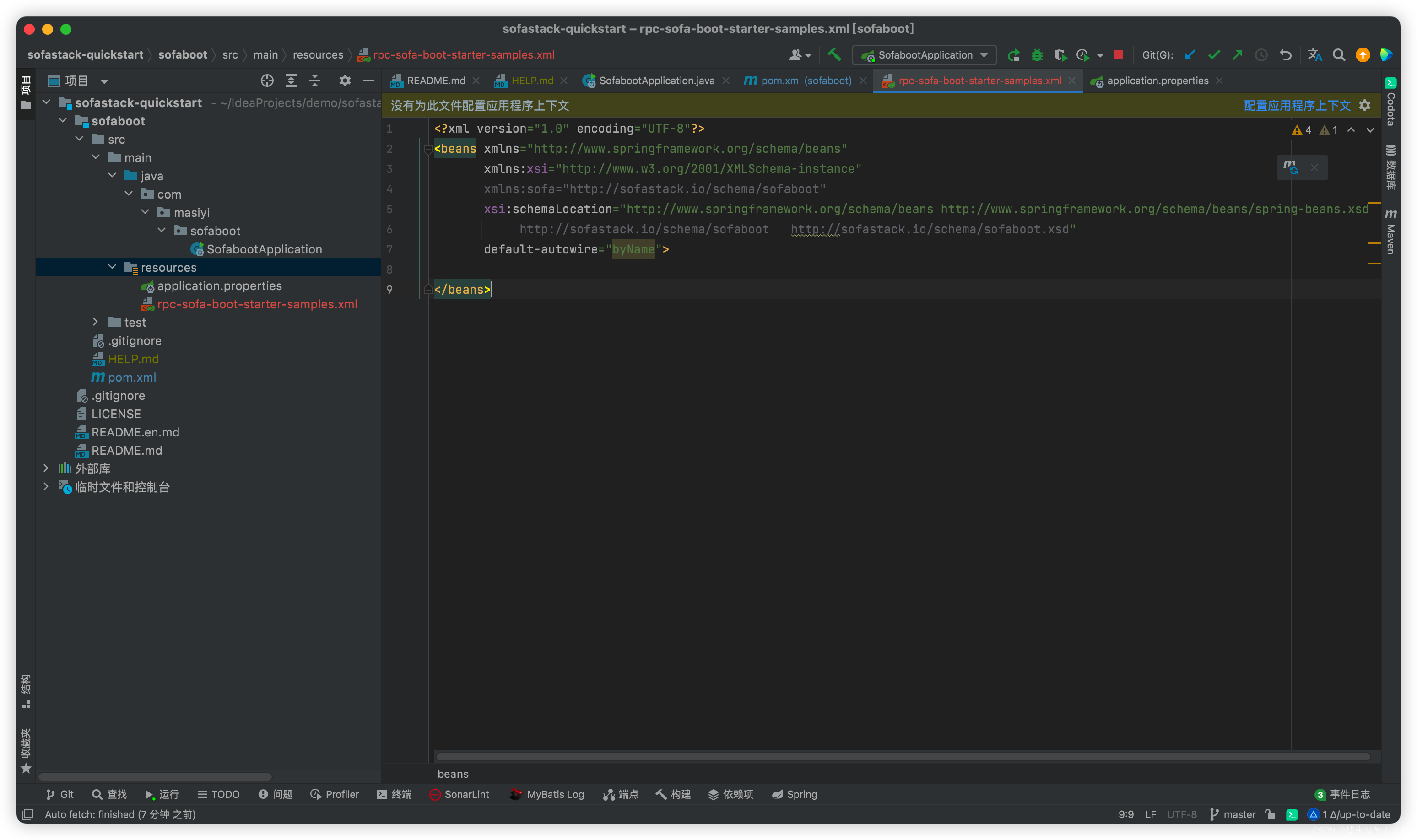Open the Codota side panel

click(1390, 102)
